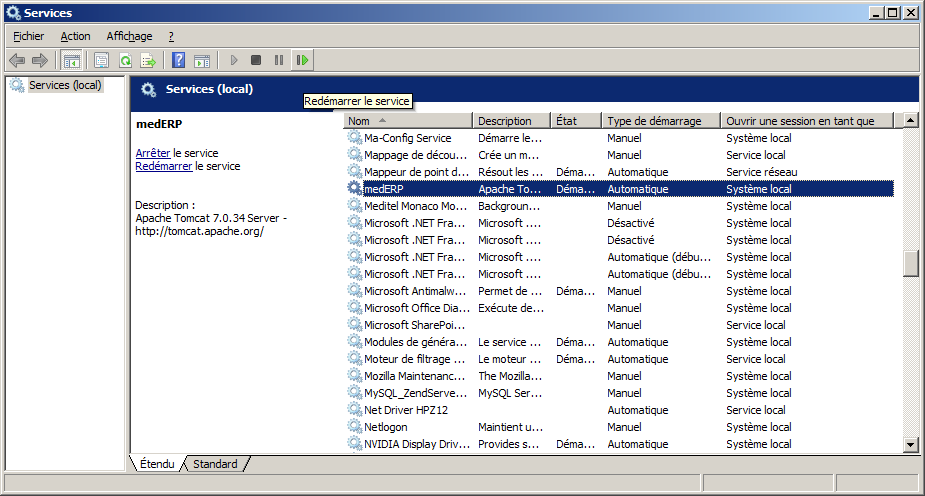Click the Arrêter service link
925x496 pixels.
click(153, 153)
